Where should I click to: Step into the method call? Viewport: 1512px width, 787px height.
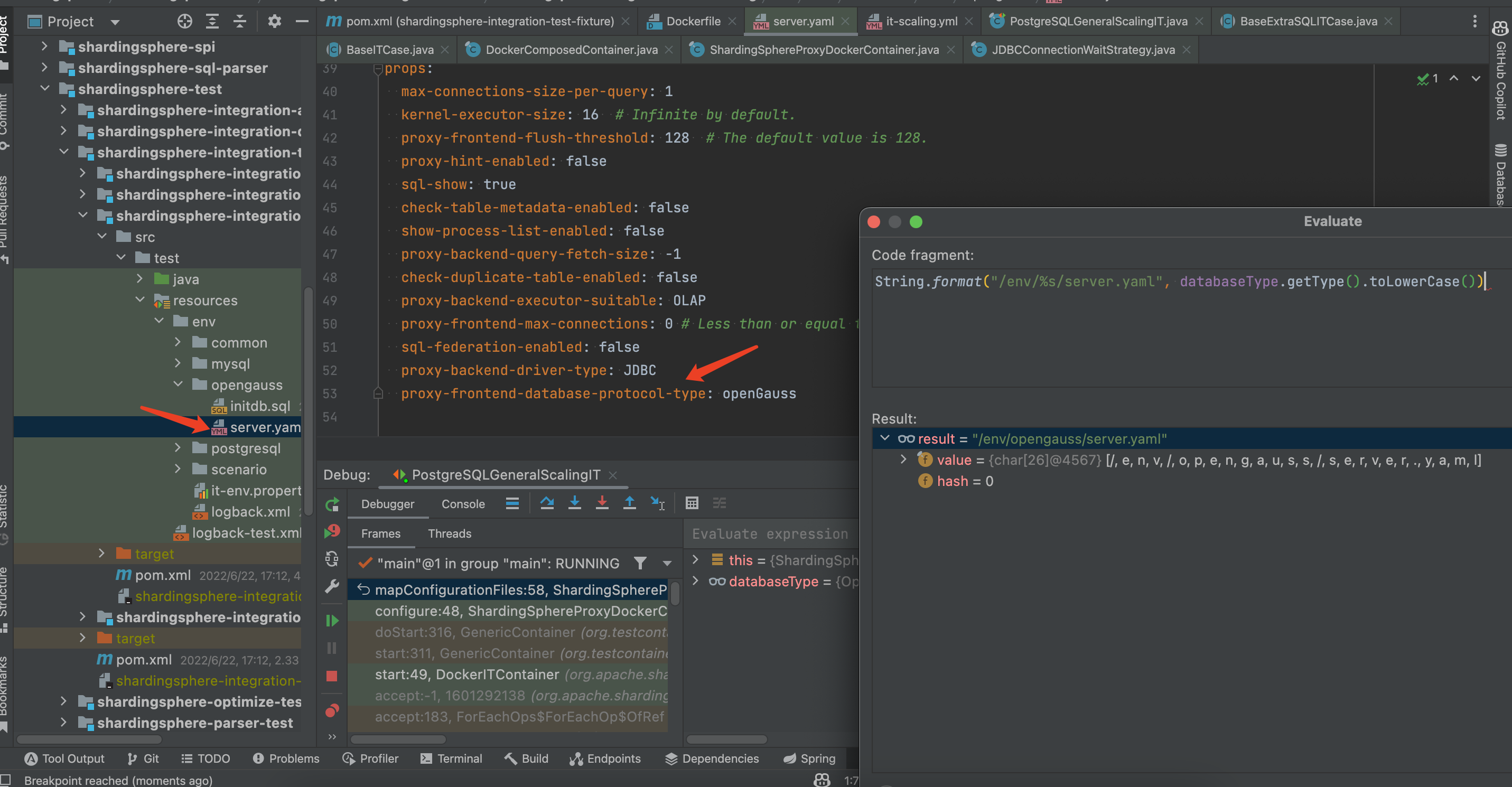pyautogui.click(x=575, y=503)
